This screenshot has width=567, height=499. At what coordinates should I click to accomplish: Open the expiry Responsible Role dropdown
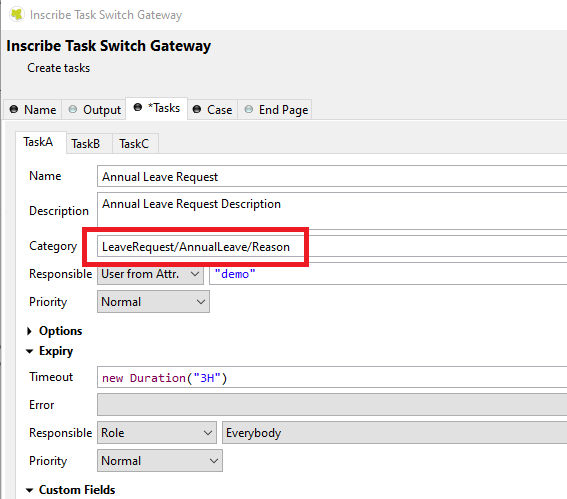pyautogui.click(x=157, y=432)
